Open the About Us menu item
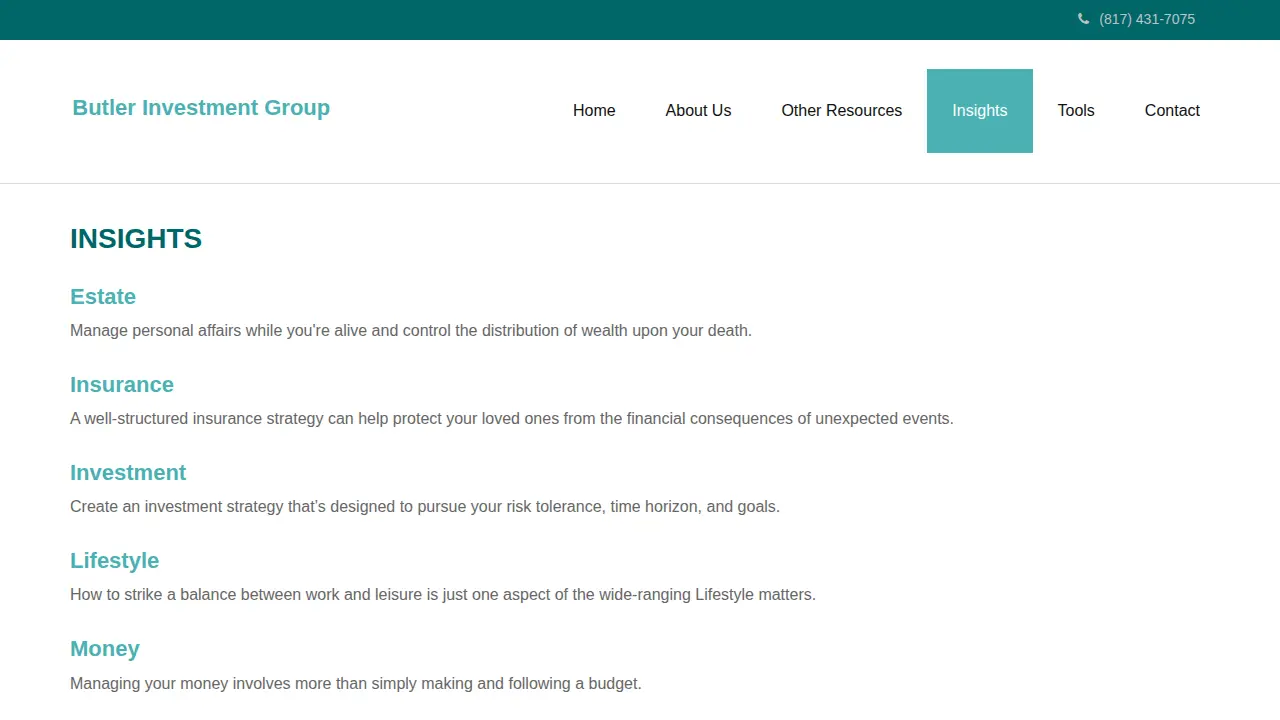Image resolution: width=1280 pixels, height=720 pixels. tap(698, 111)
